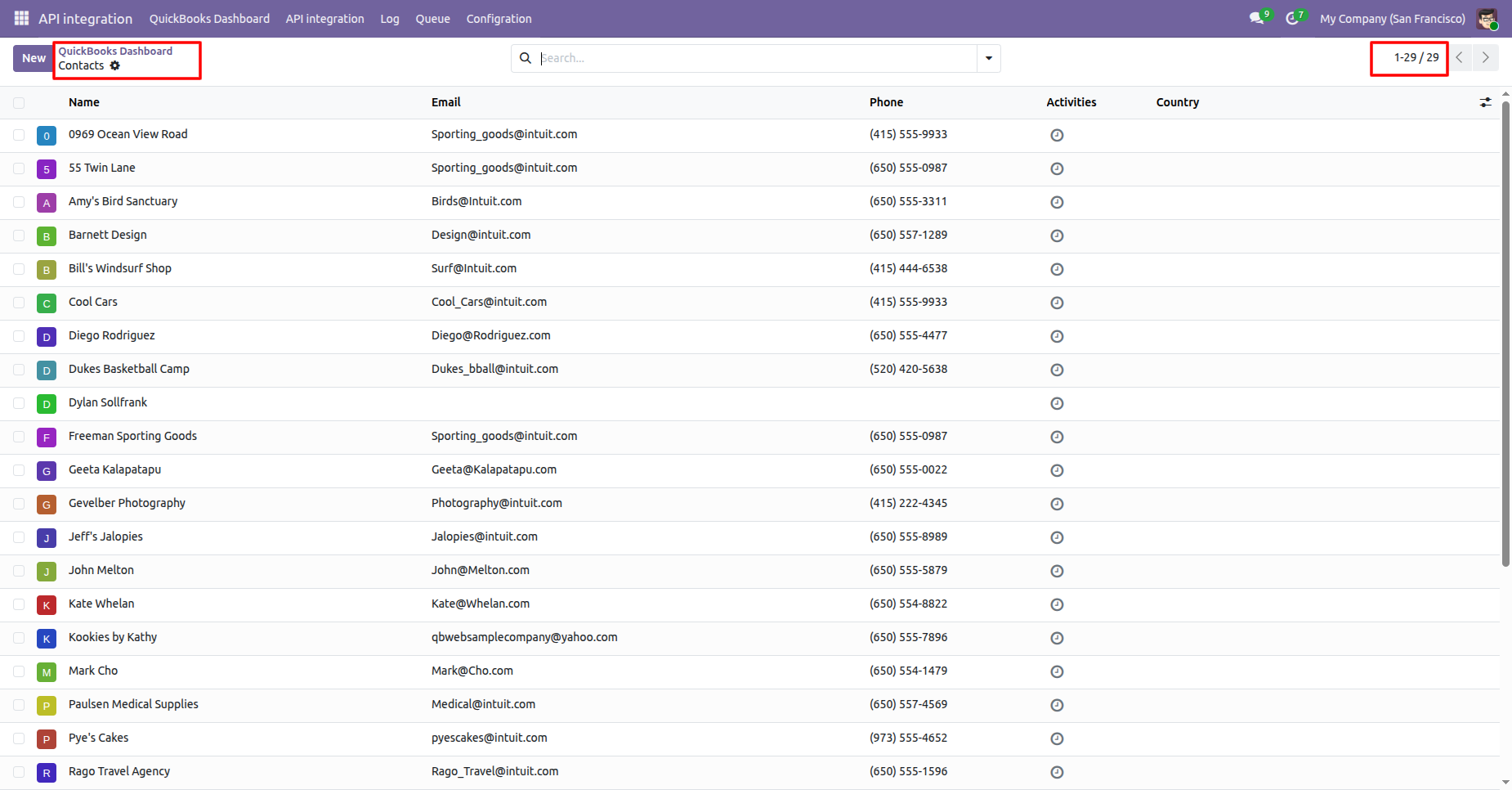The width and height of the screenshot is (1512, 790).
Task: Open activity clock for Kate Whelan
Action: [x=1057, y=604]
